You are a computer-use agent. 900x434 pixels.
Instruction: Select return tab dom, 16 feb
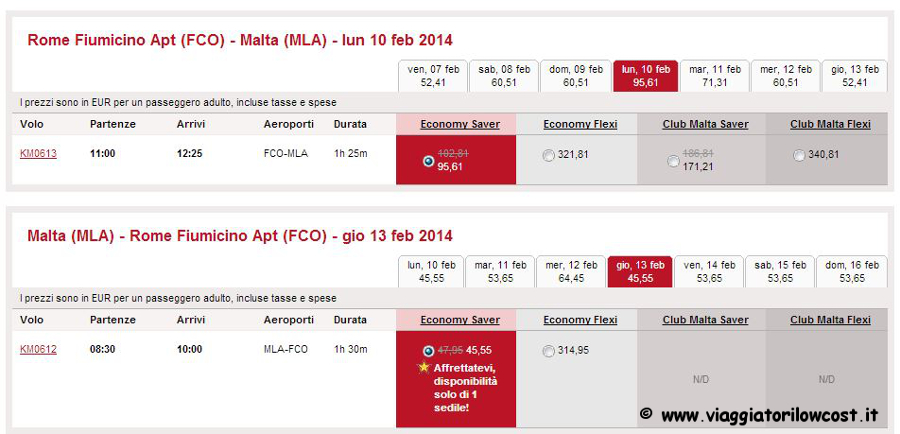tap(851, 272)
